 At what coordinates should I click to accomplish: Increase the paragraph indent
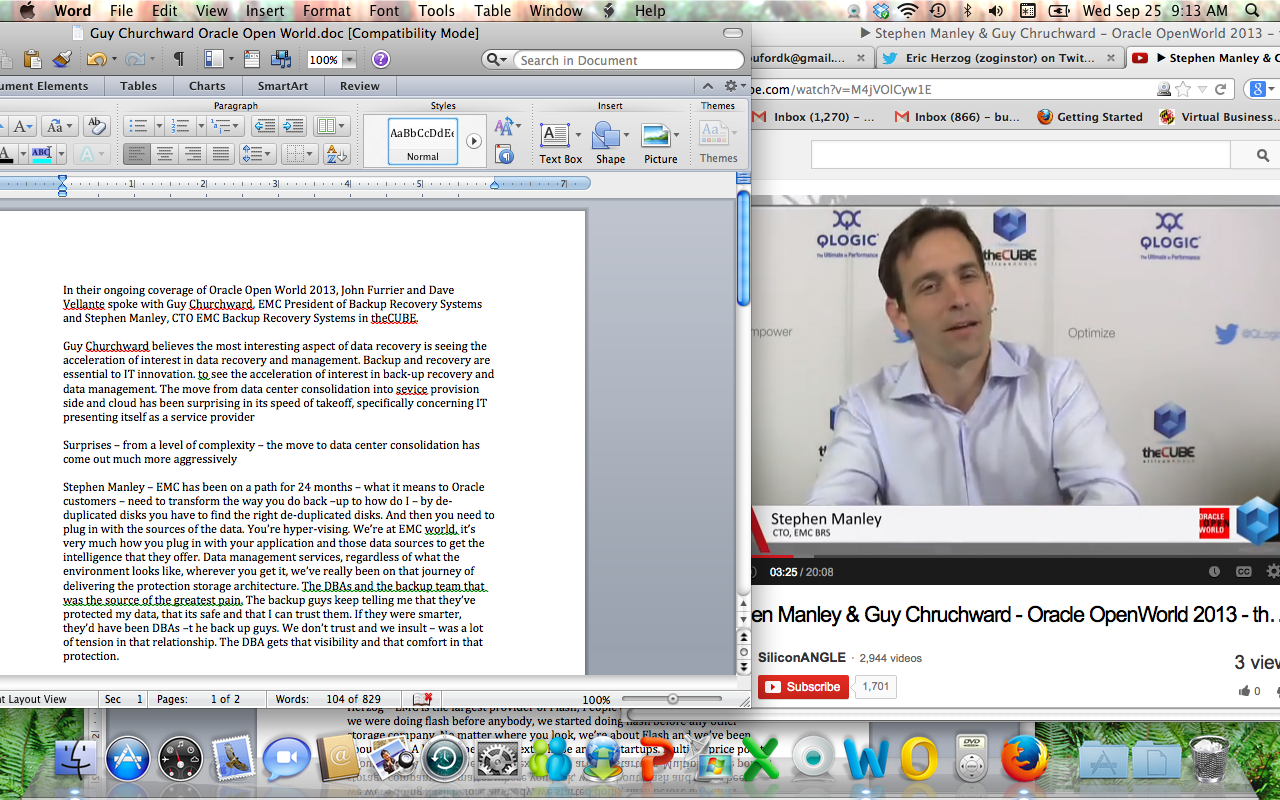pyautogui.click(x=293, y=126)
